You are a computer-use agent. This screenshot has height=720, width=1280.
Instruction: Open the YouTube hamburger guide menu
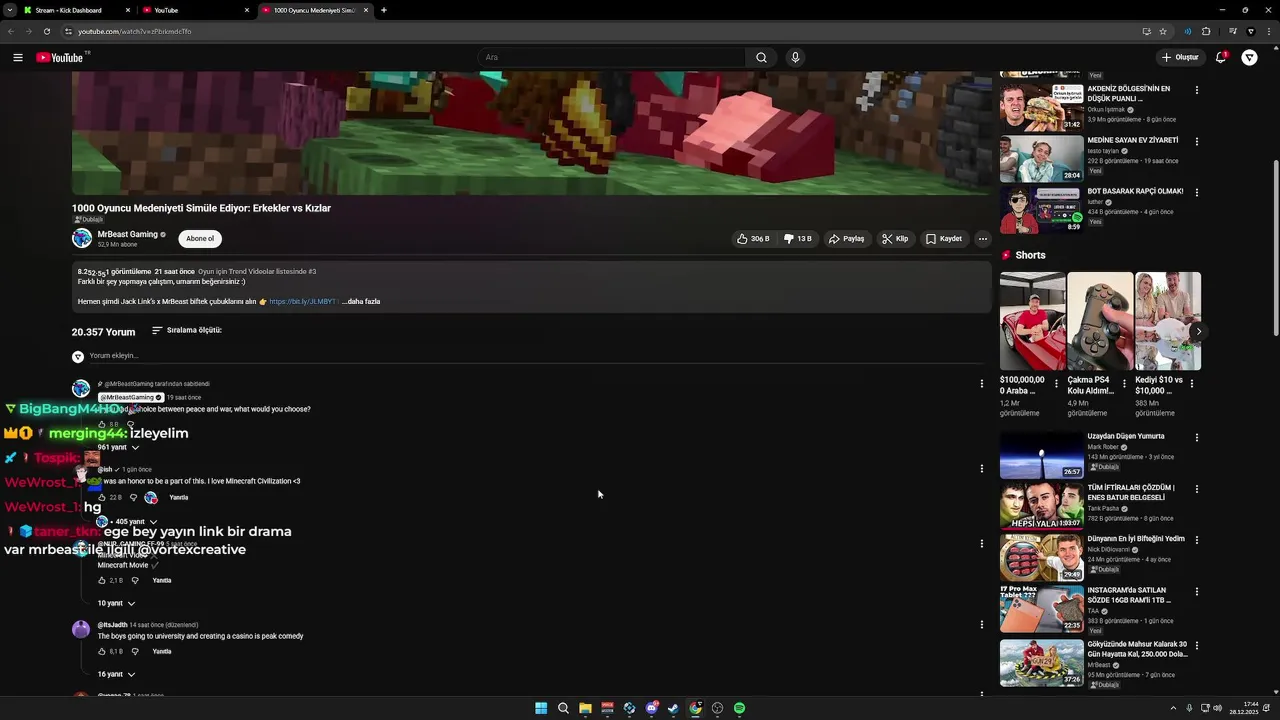pyautogui.click(x=18, y=57)
